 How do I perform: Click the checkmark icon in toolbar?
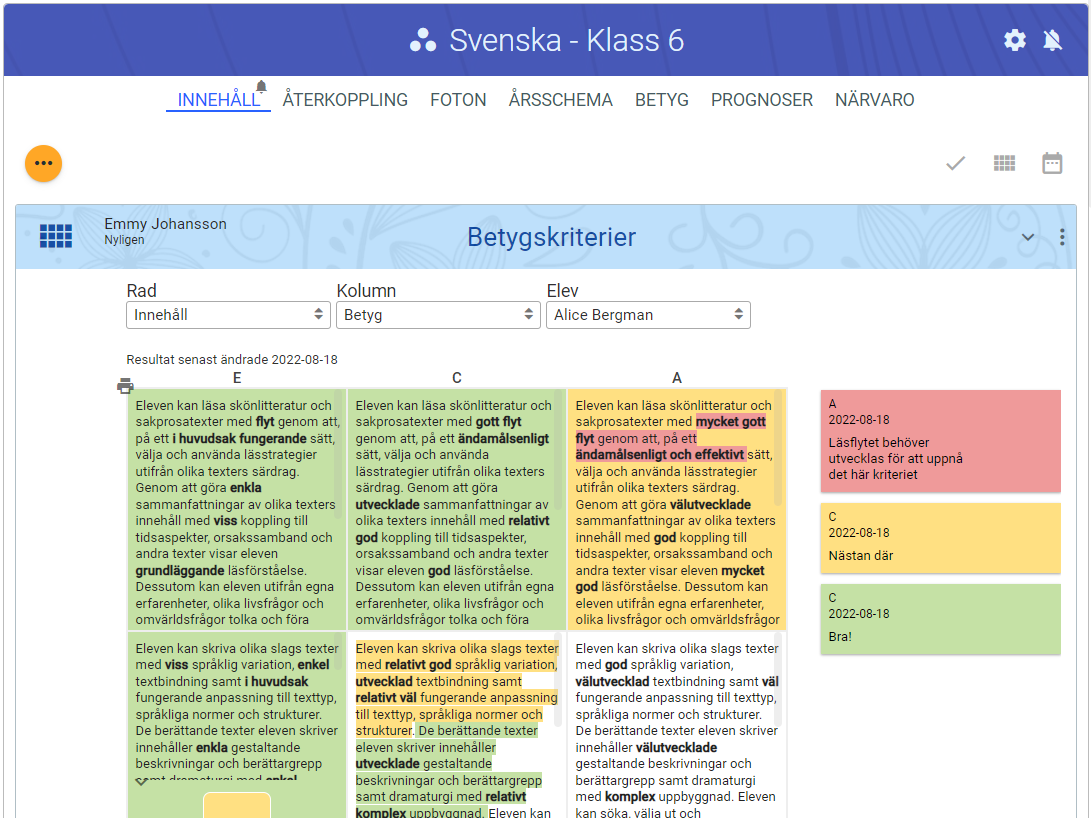(x=956, y=163)
